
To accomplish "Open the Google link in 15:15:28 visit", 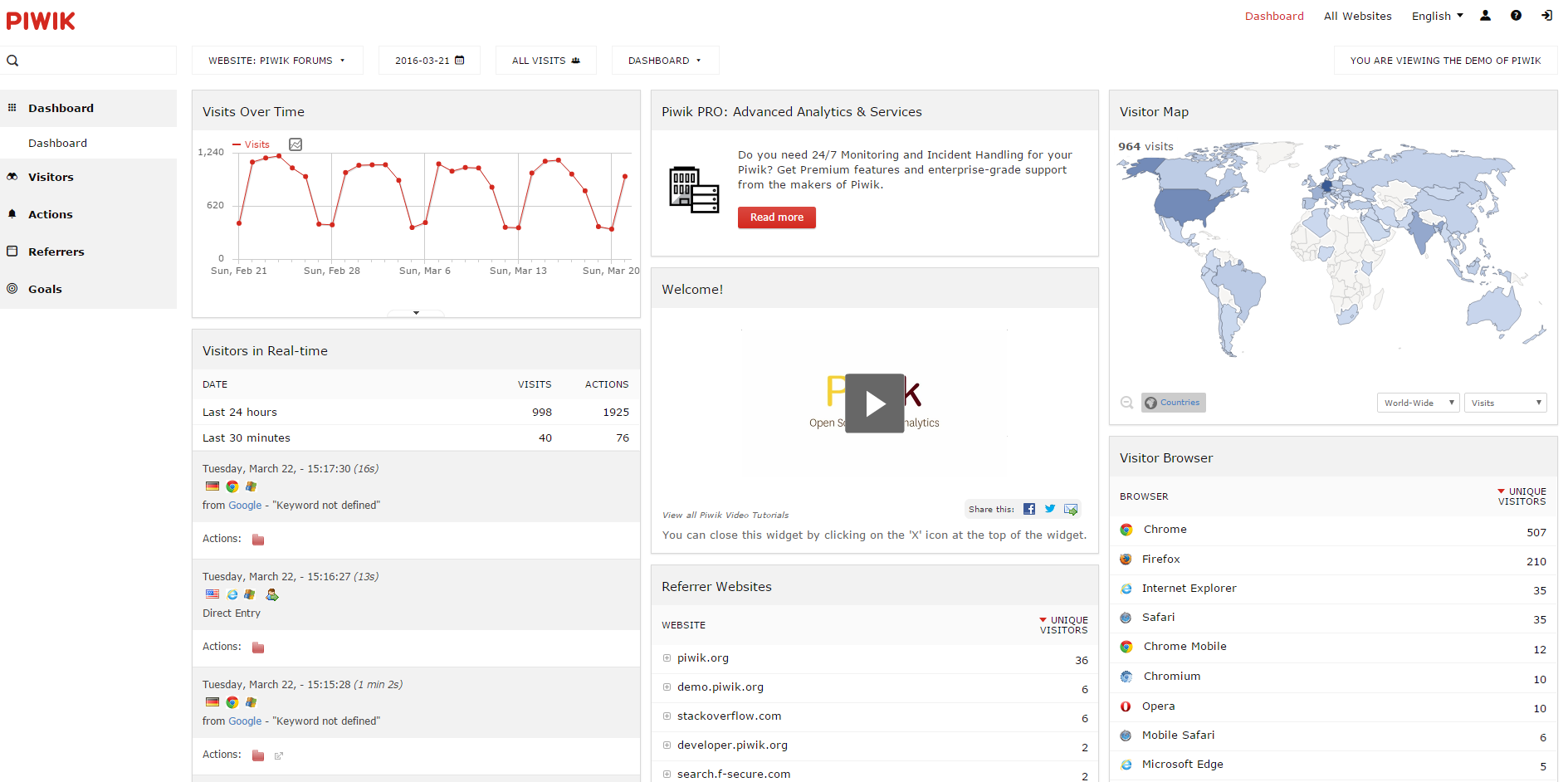I will click(x=245, y=721).
